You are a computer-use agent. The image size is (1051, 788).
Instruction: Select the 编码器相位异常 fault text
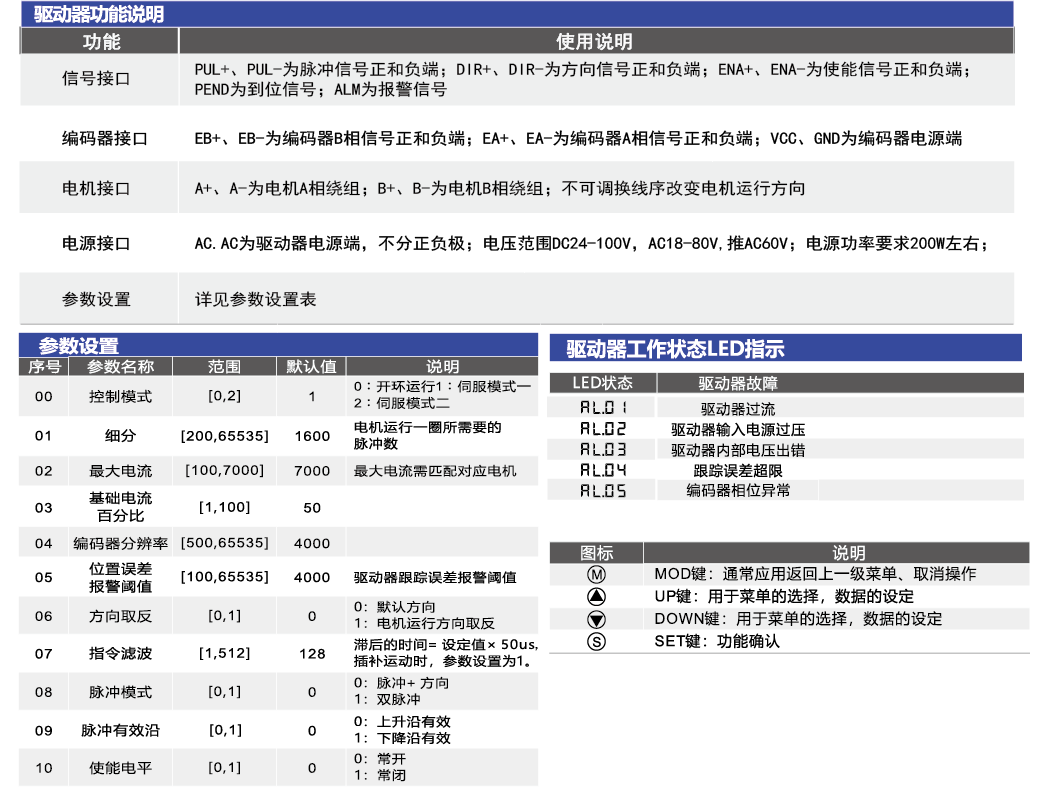[738, 490]
